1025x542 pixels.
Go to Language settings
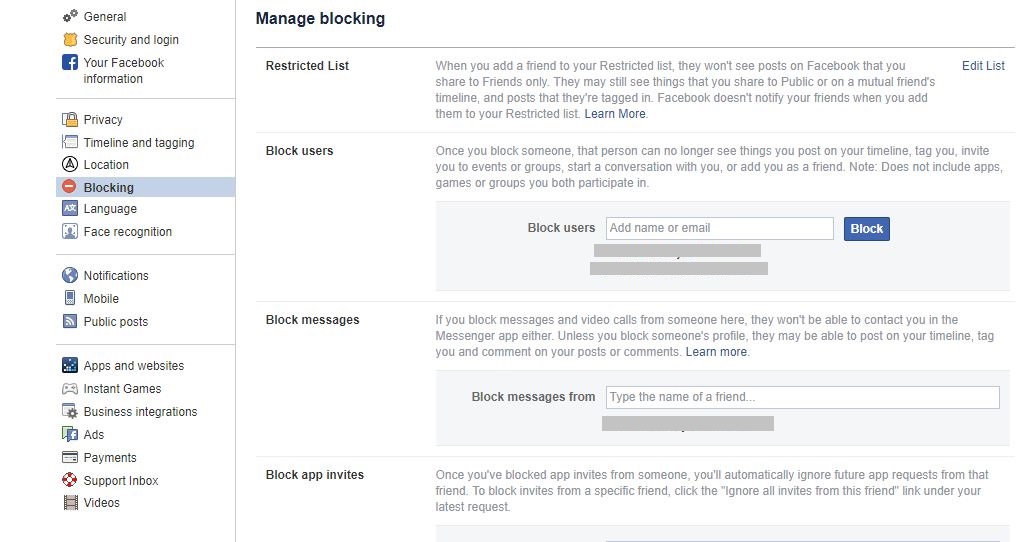110,209
